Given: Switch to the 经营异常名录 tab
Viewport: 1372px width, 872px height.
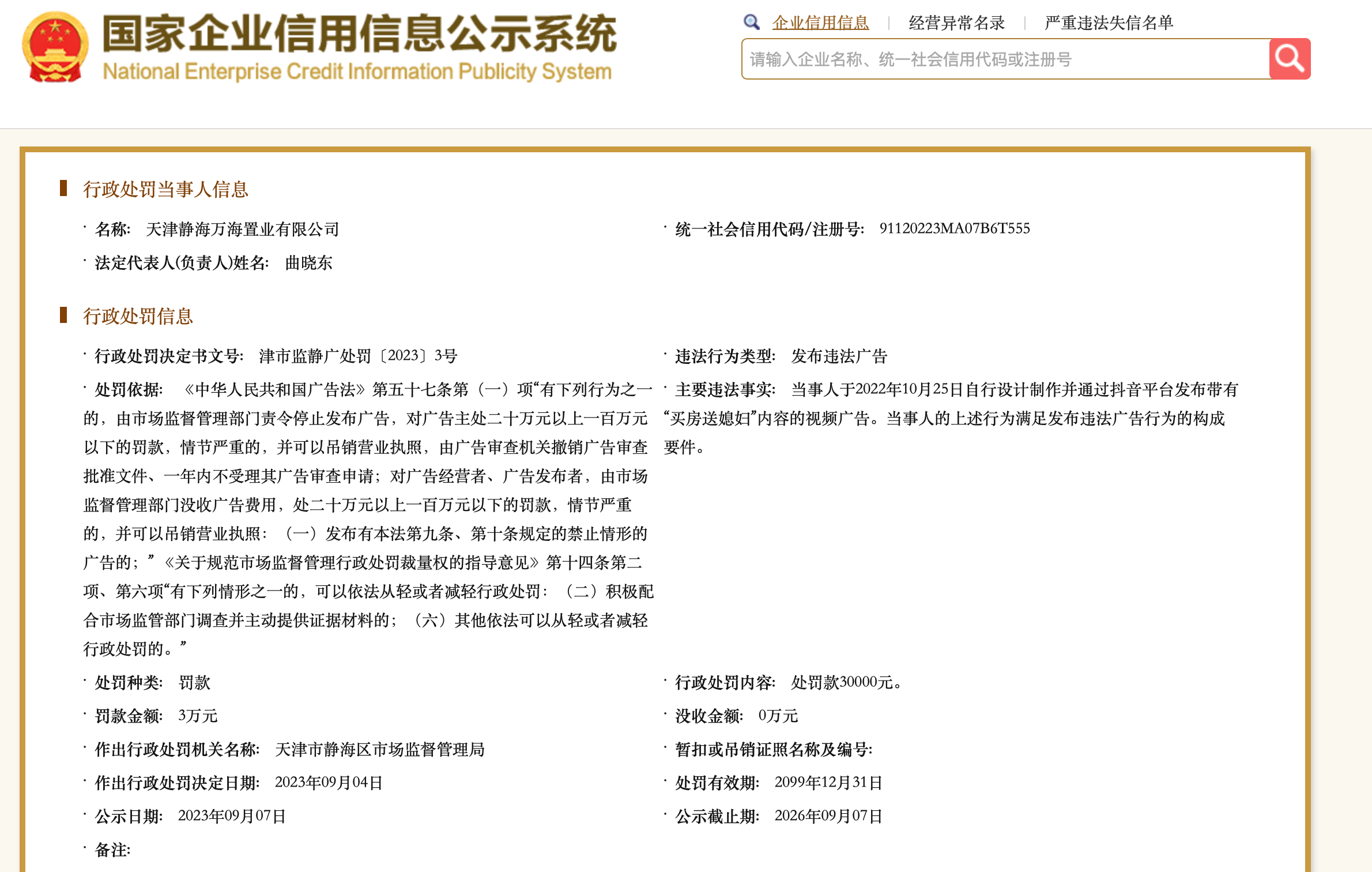Looking at the screenshot, I should [956, 23].
